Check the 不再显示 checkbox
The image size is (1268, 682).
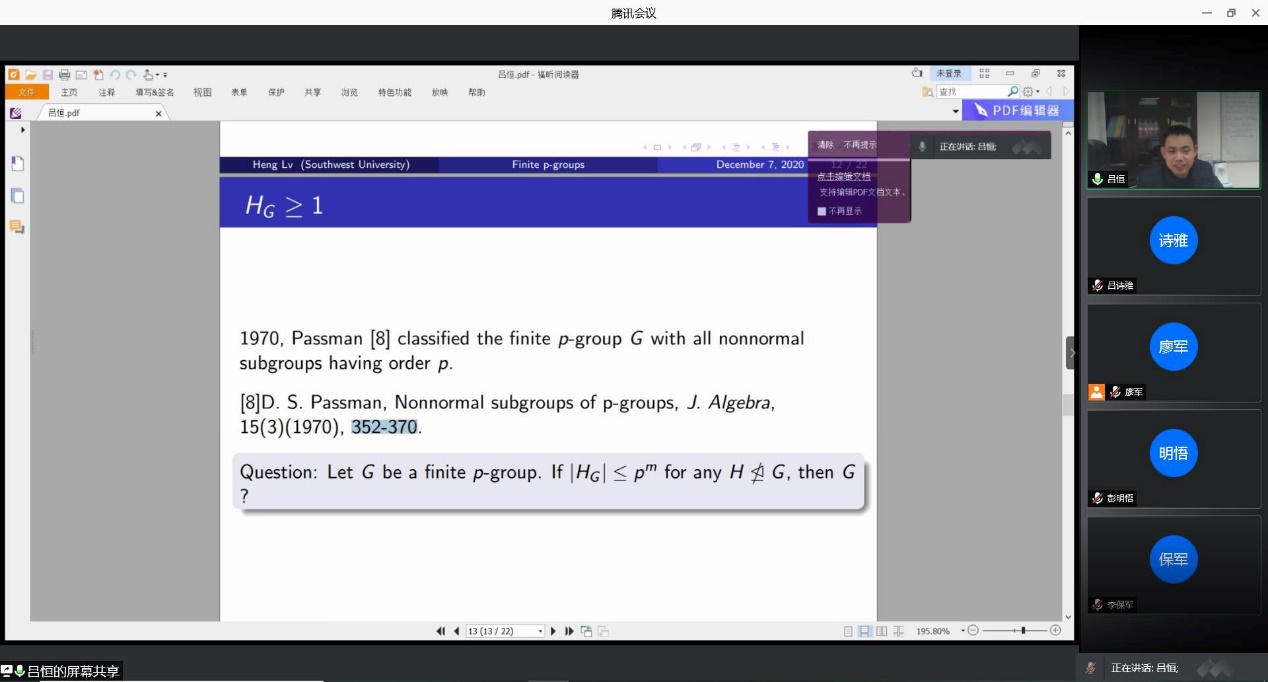822,211
